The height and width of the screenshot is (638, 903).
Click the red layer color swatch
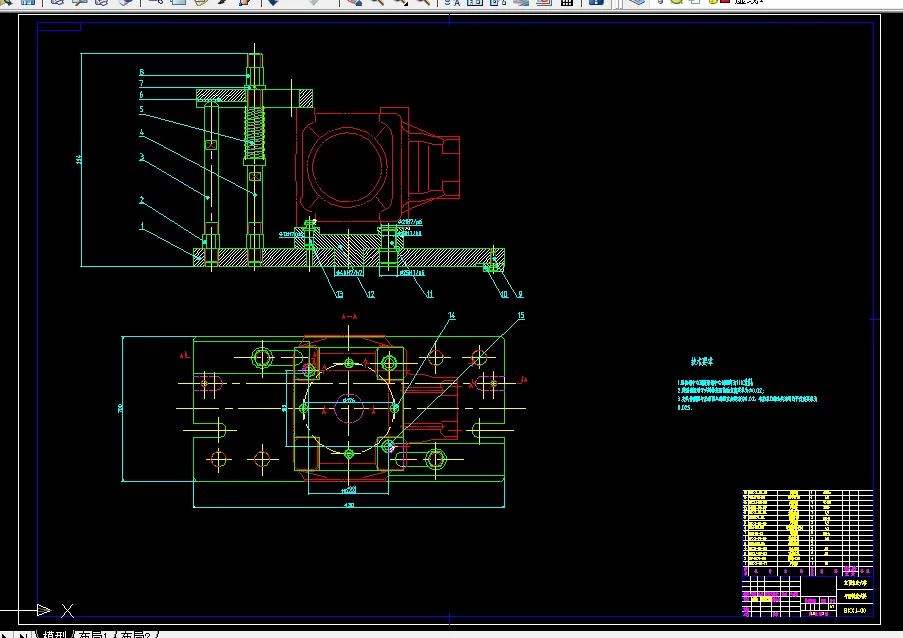pyautogui.click(x=725, y=2)
